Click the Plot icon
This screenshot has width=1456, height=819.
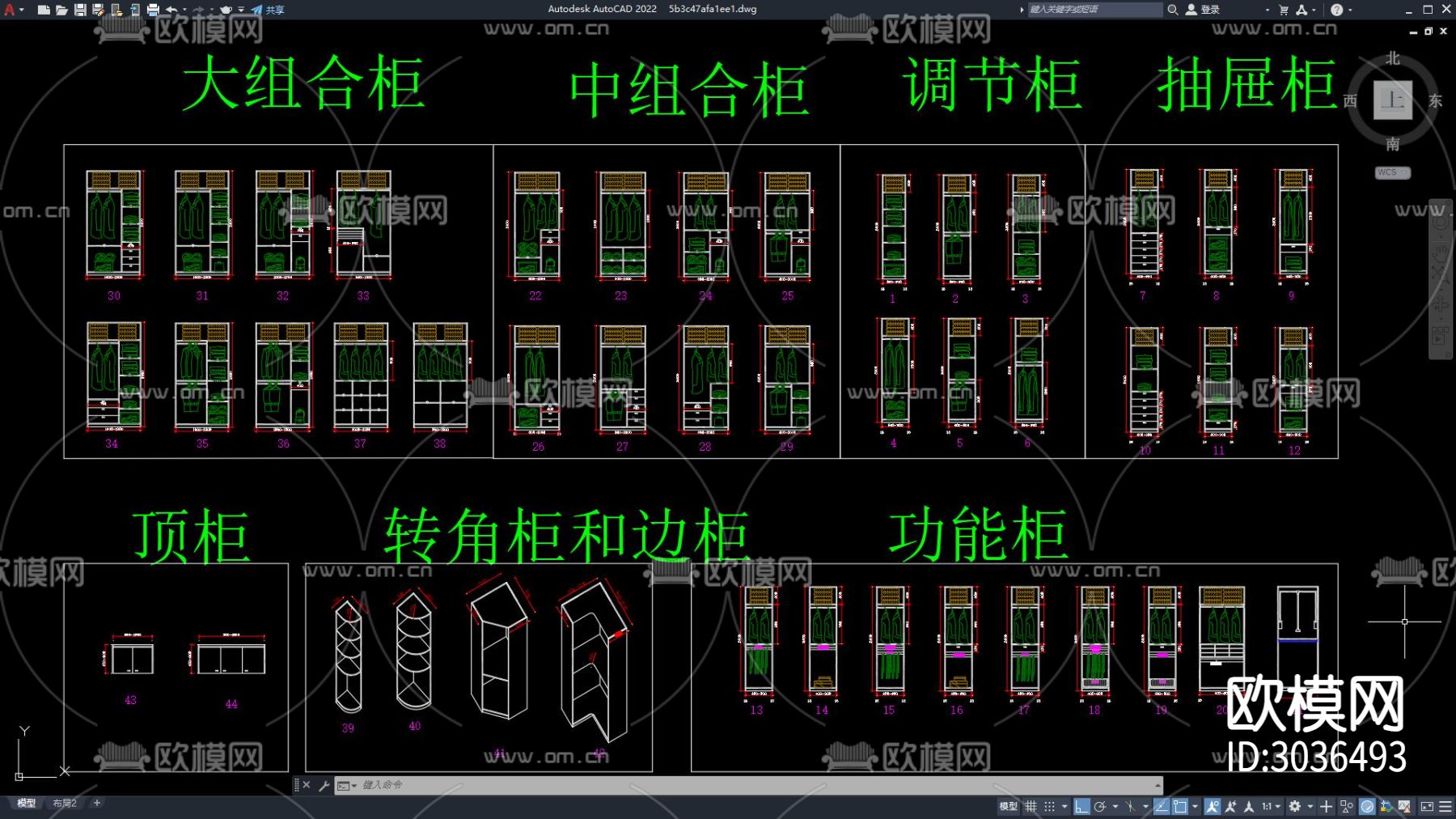click(x=154, y=10)
